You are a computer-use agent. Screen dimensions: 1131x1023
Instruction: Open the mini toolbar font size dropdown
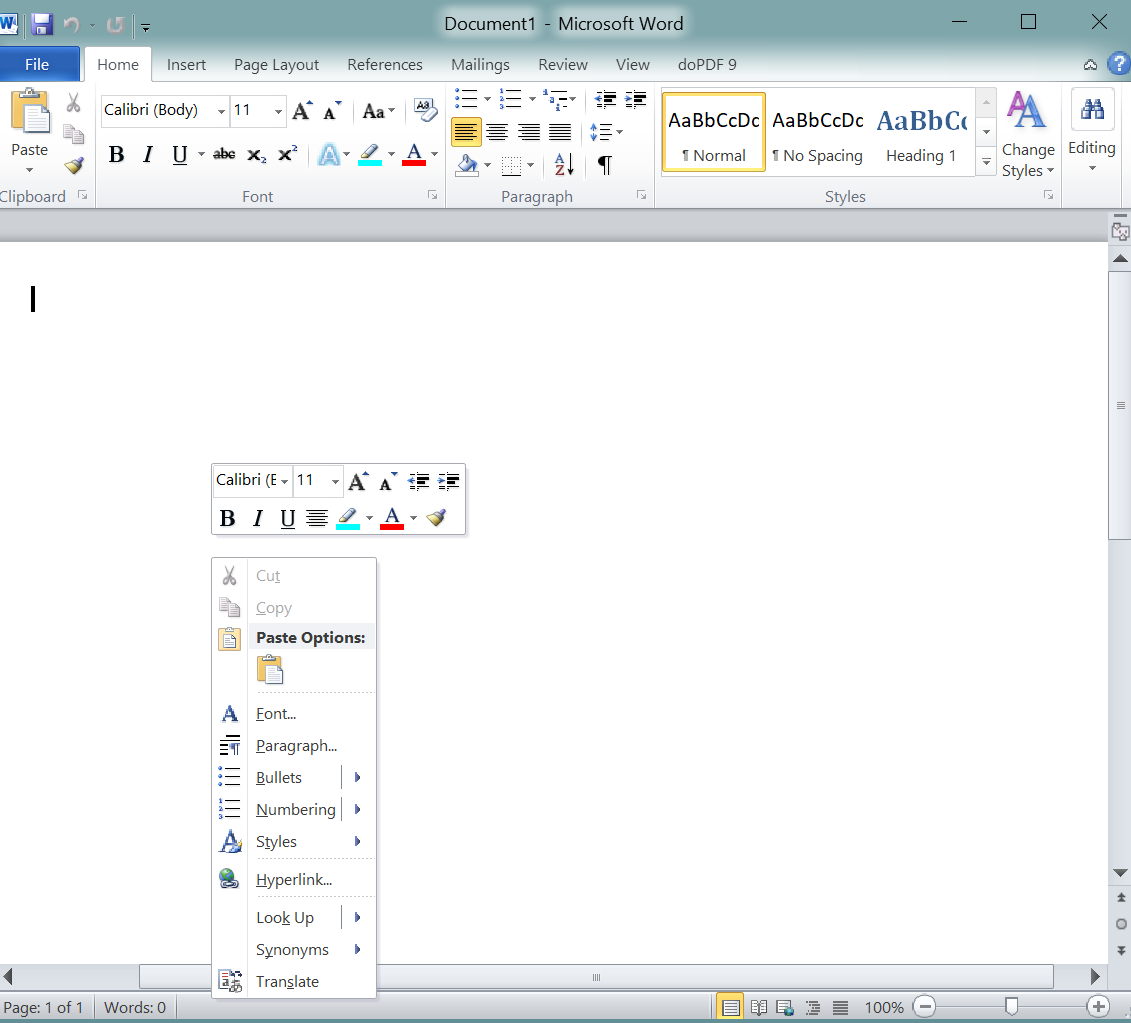coord(335,481)
